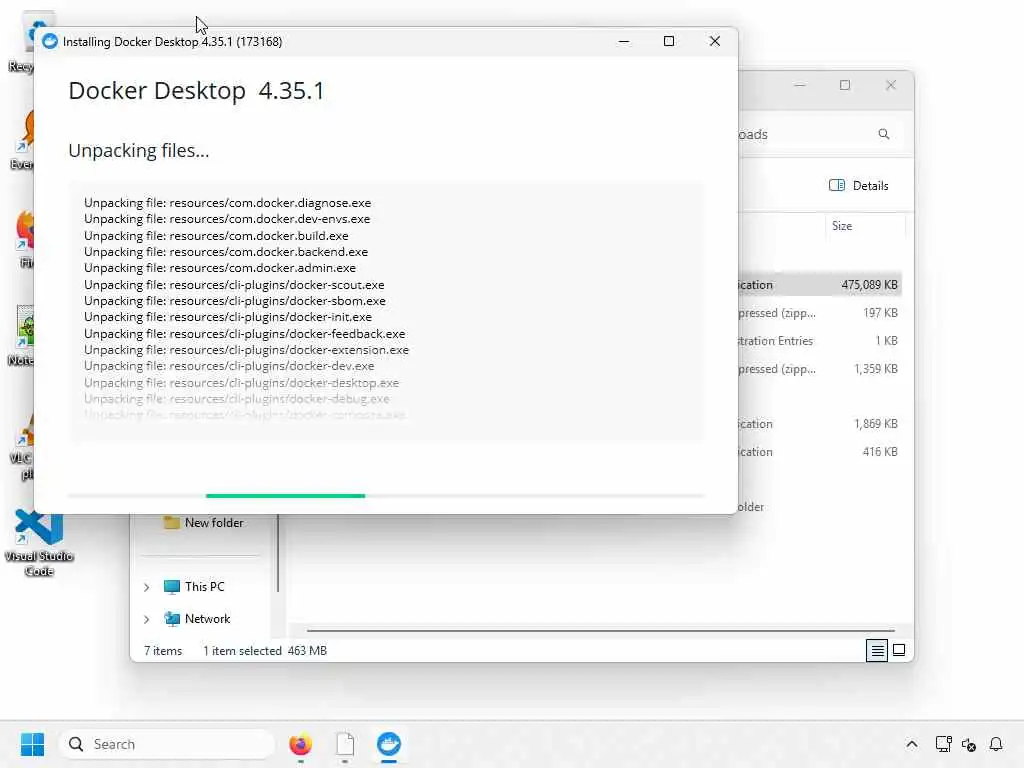Click the com.docker.build.exe log line

(216, 236)
